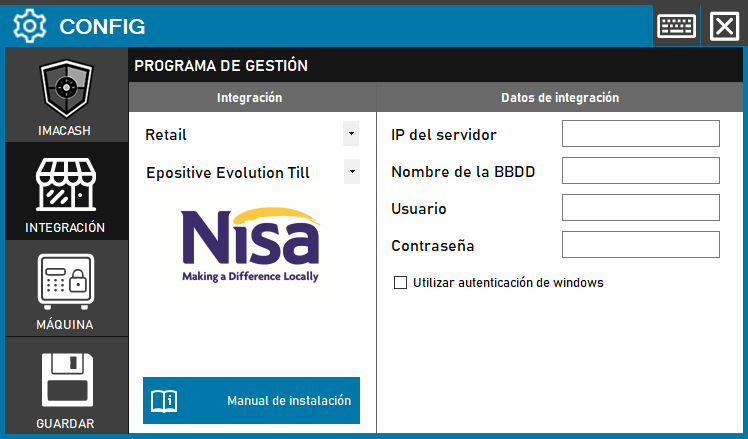Viewport: 748px width, 439px height.
Task: Click the Usuario text field
Action: [640, 208]
